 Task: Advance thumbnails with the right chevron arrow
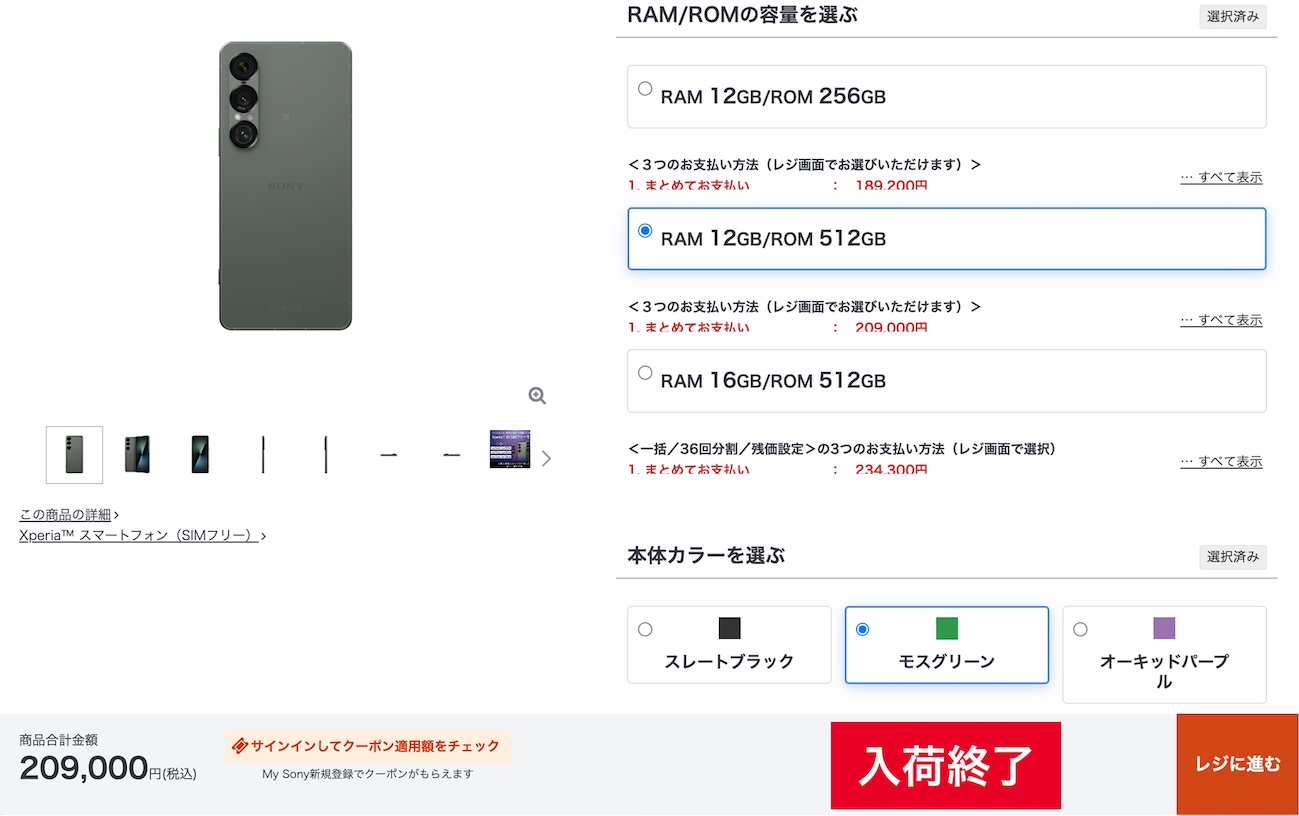point(546,458)
